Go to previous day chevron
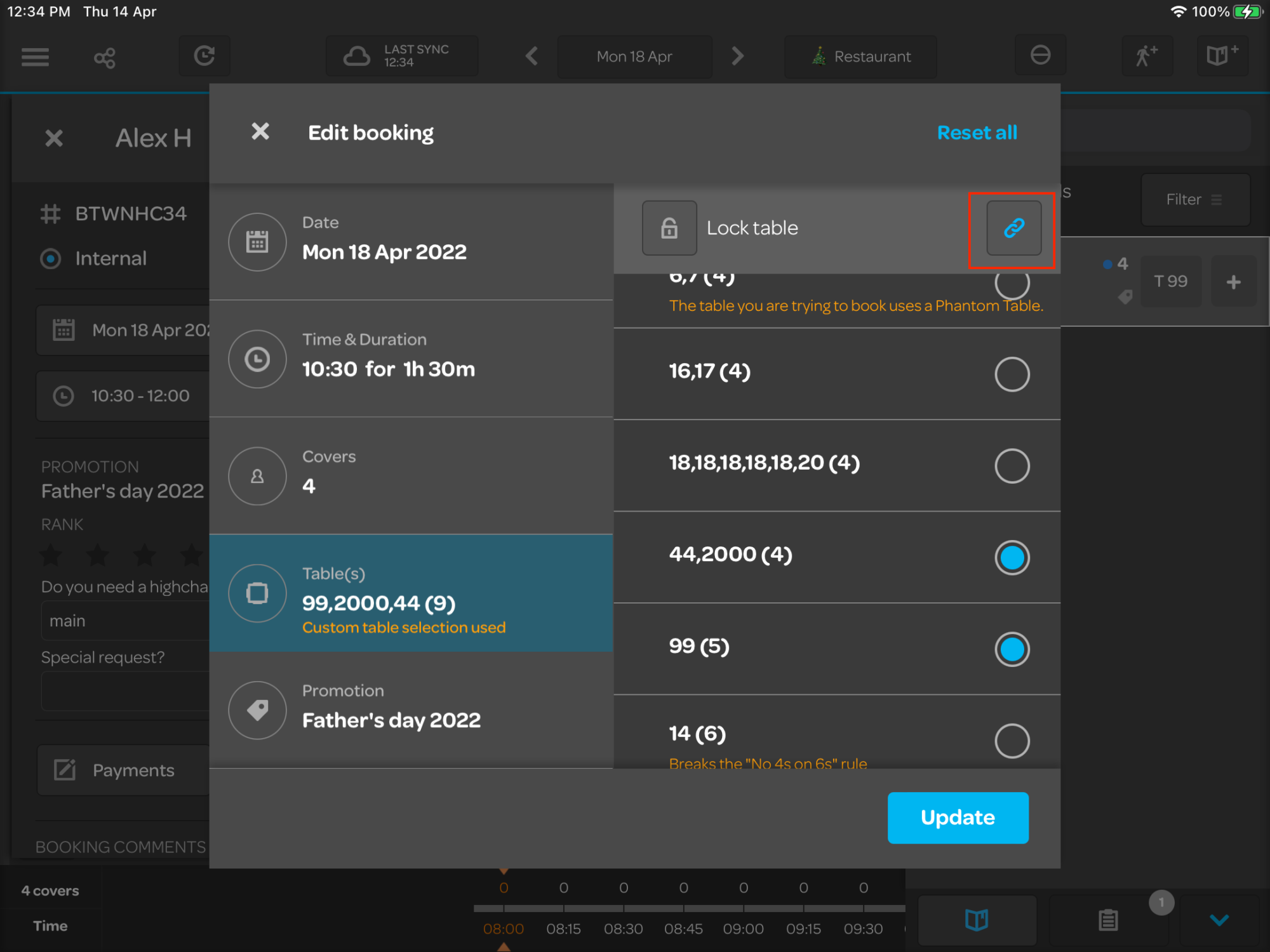1270x952 pixels. tap(532, 56)
